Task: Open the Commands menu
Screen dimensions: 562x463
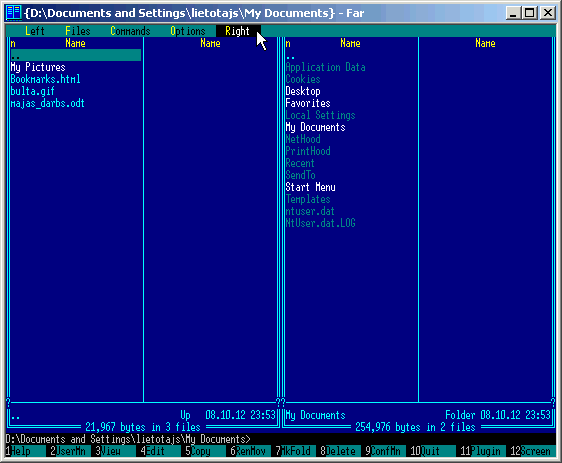Action: pyautogui.click(x=130, y=31)
